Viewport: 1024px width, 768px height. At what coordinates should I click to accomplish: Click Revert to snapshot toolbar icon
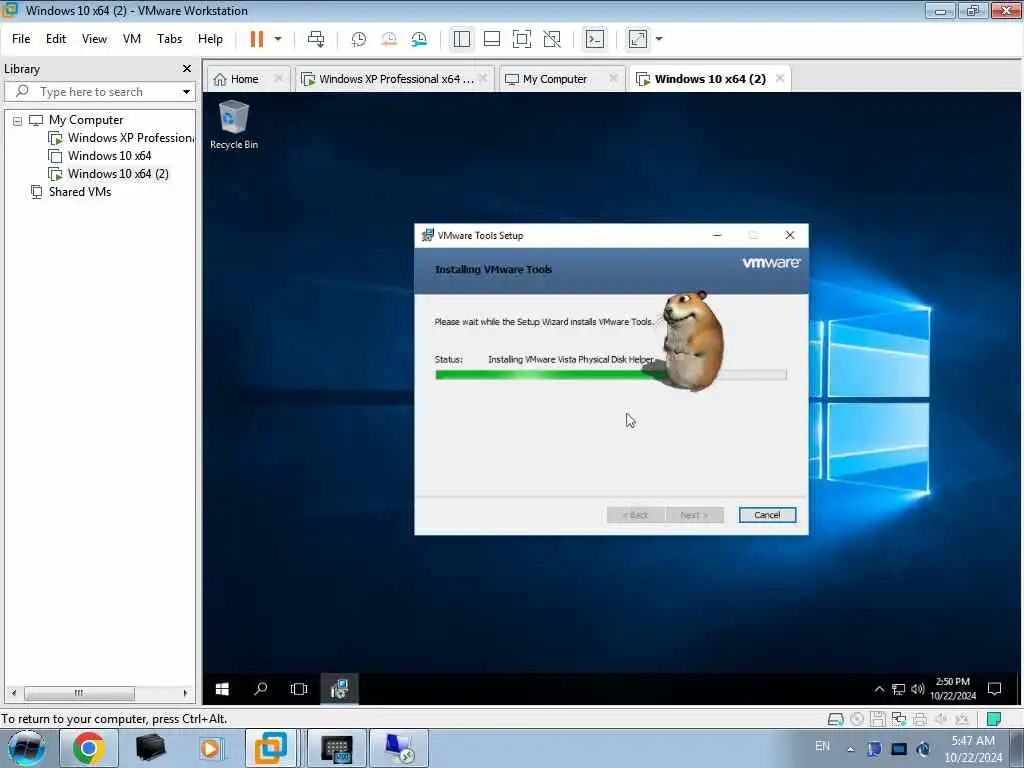click(389, 39)
